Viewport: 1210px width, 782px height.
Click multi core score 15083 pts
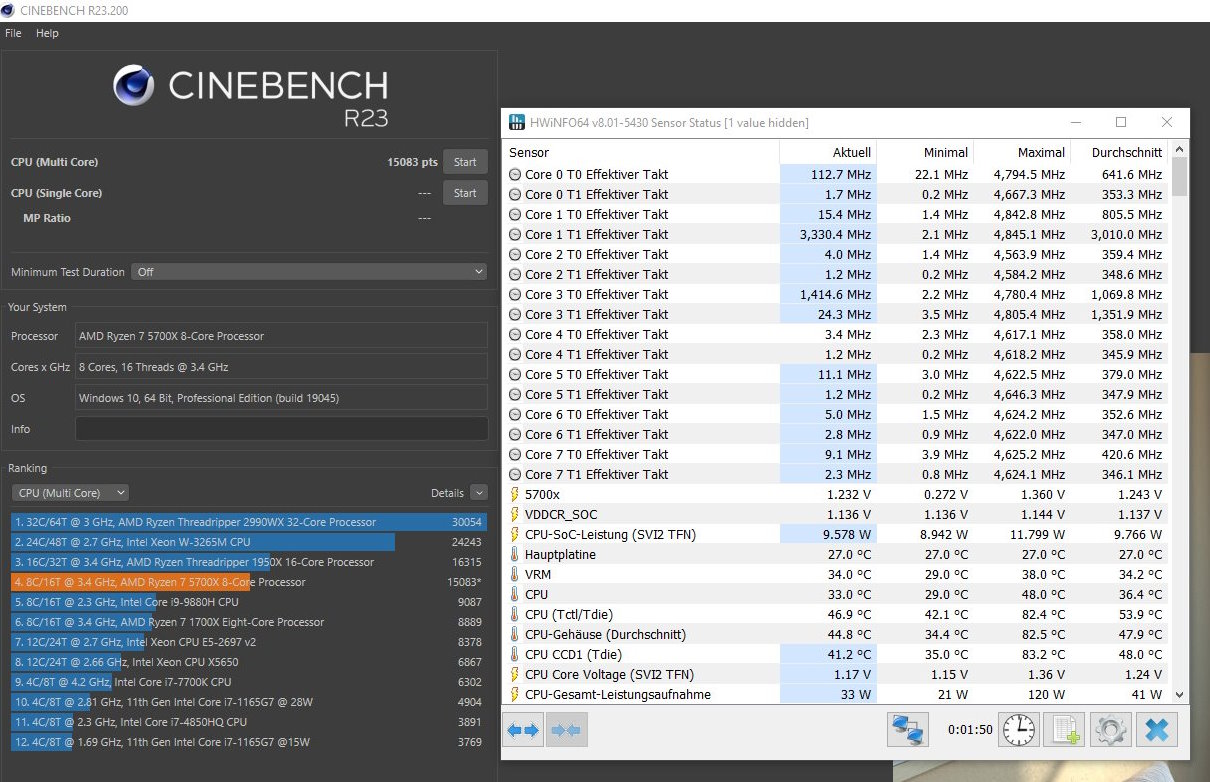pyautogui.click(x=412, y=162)
